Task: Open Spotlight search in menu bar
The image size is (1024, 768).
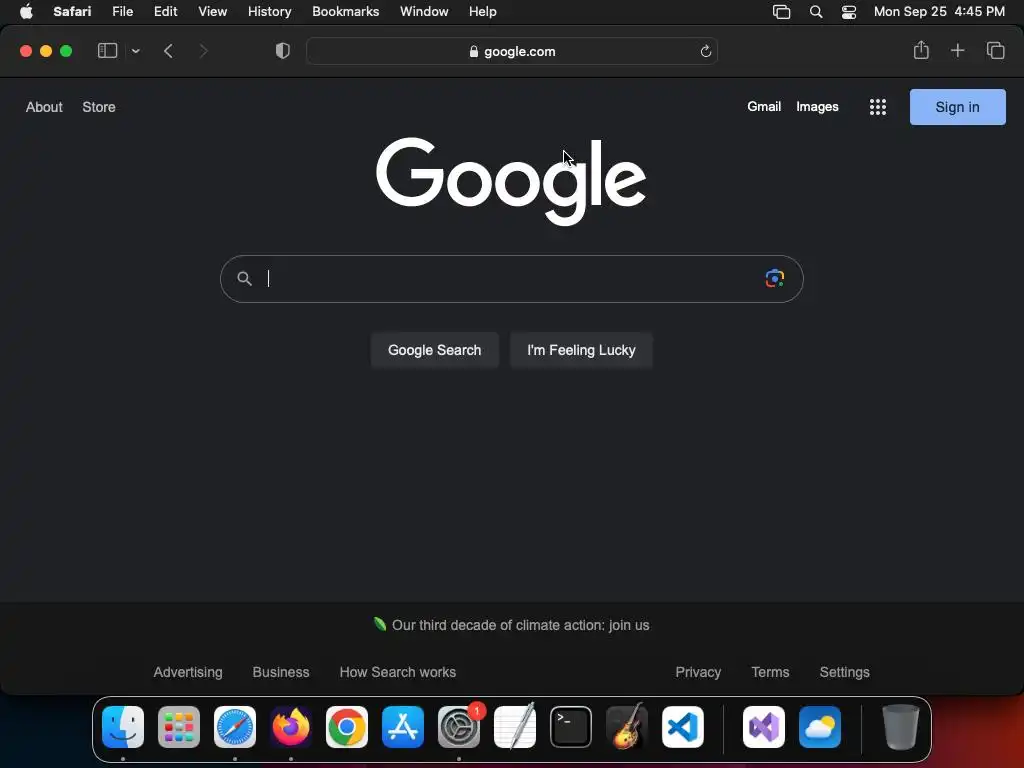Action: click(x=816, y=12)
